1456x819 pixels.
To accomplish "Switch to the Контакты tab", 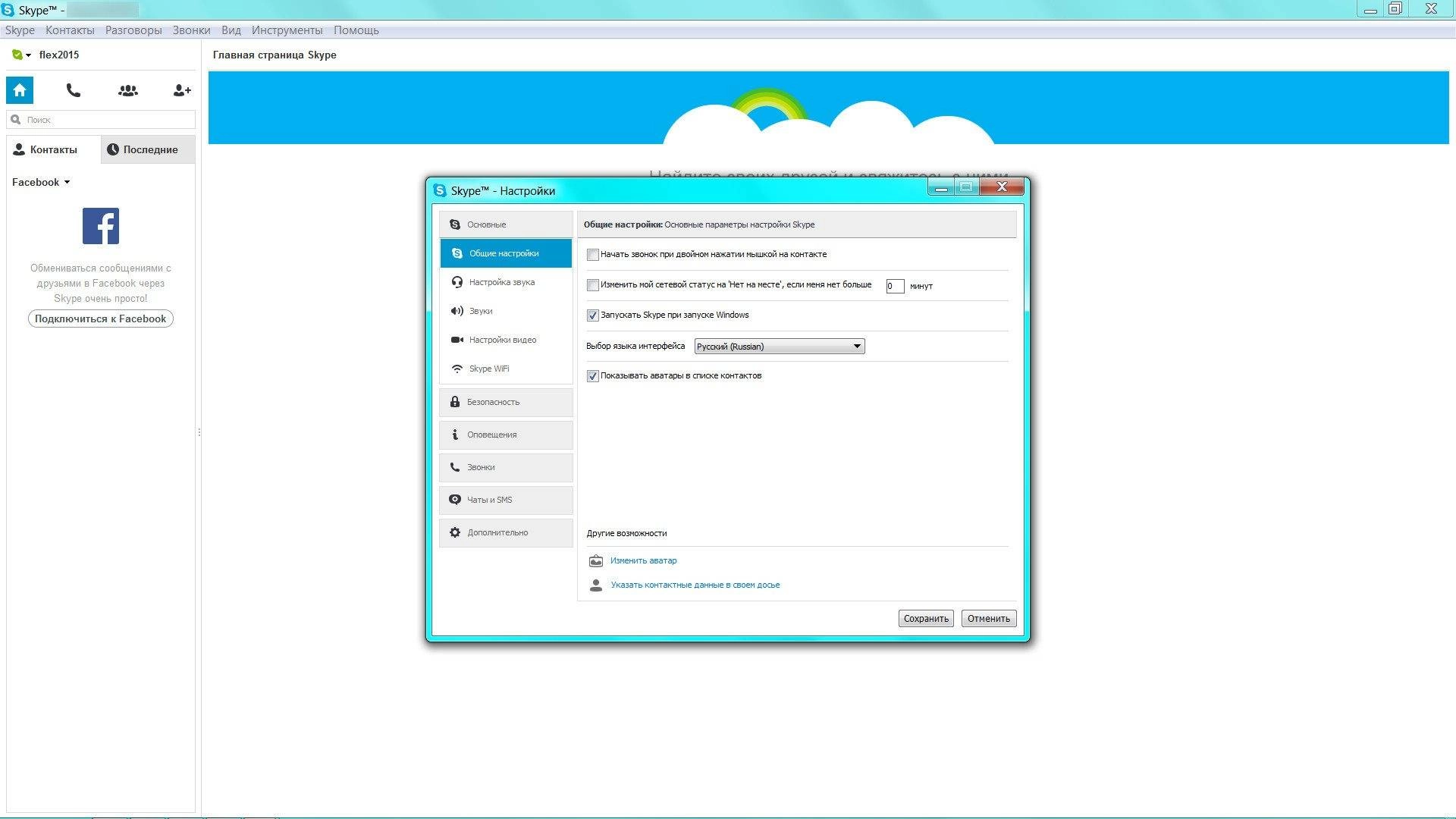I will point(53,149).
